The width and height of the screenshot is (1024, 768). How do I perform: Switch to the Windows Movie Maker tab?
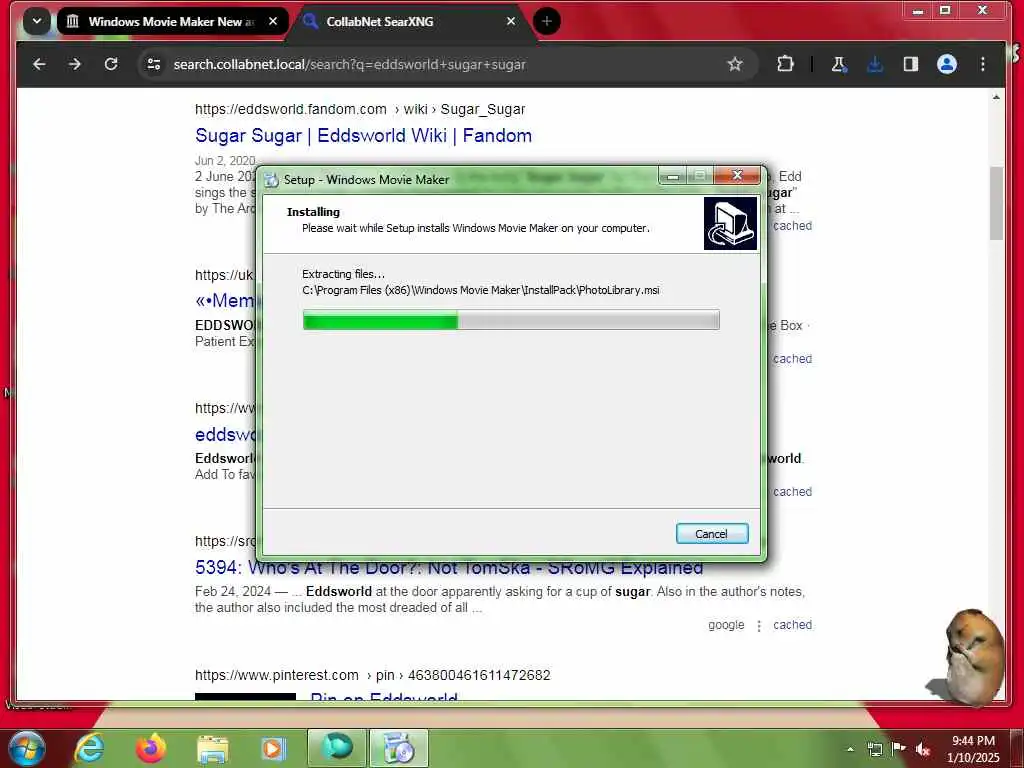[x=171, y=22]
